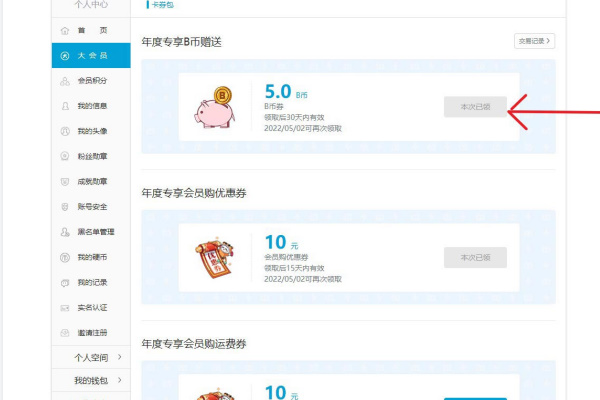Click '2022/05/02可再次领取' under 会员购优惠券
This screenshot has height=400, width=600.
pos(303,279)
